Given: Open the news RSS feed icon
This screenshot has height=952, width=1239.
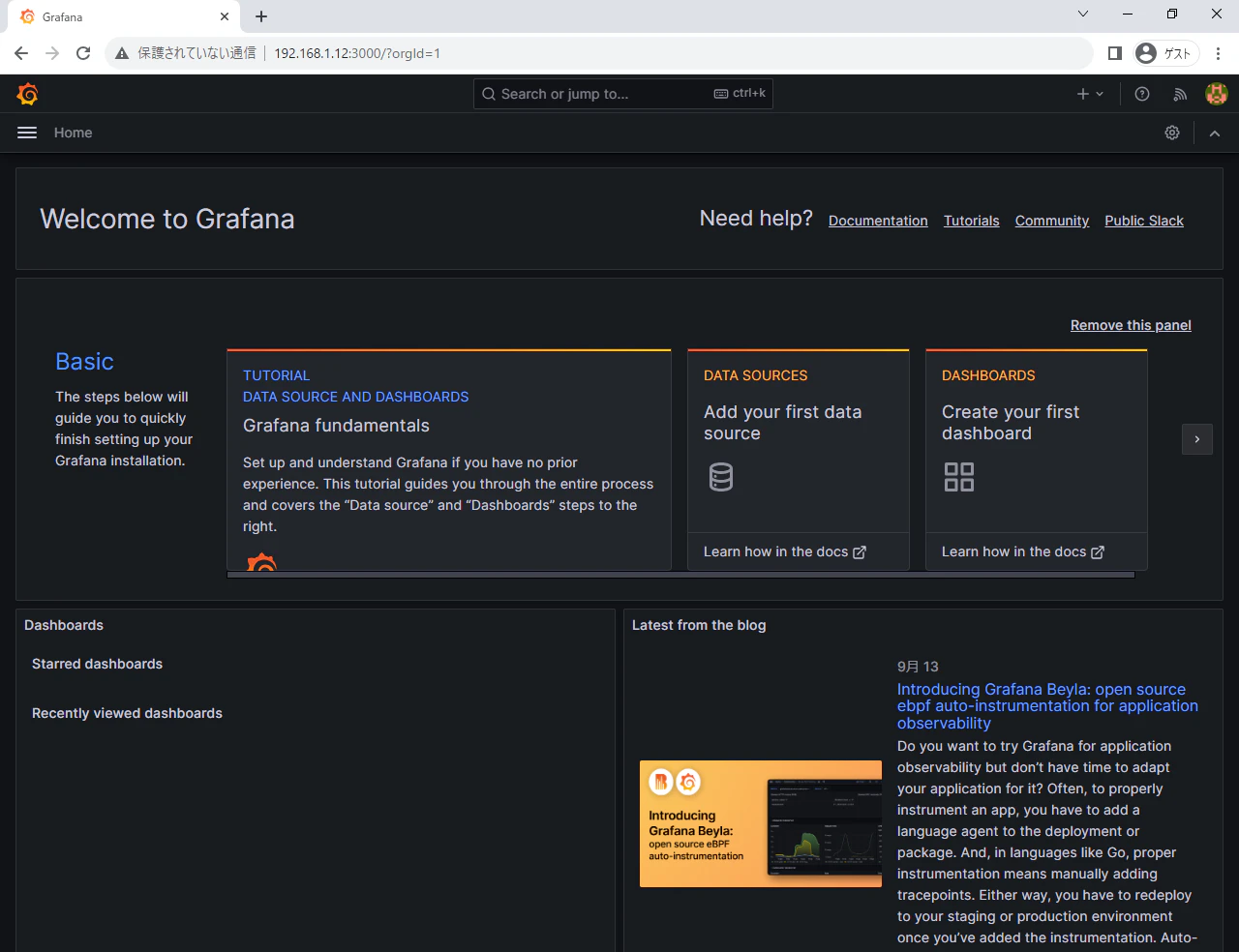Looking at the screenshot, I should tap(1180, 94).
